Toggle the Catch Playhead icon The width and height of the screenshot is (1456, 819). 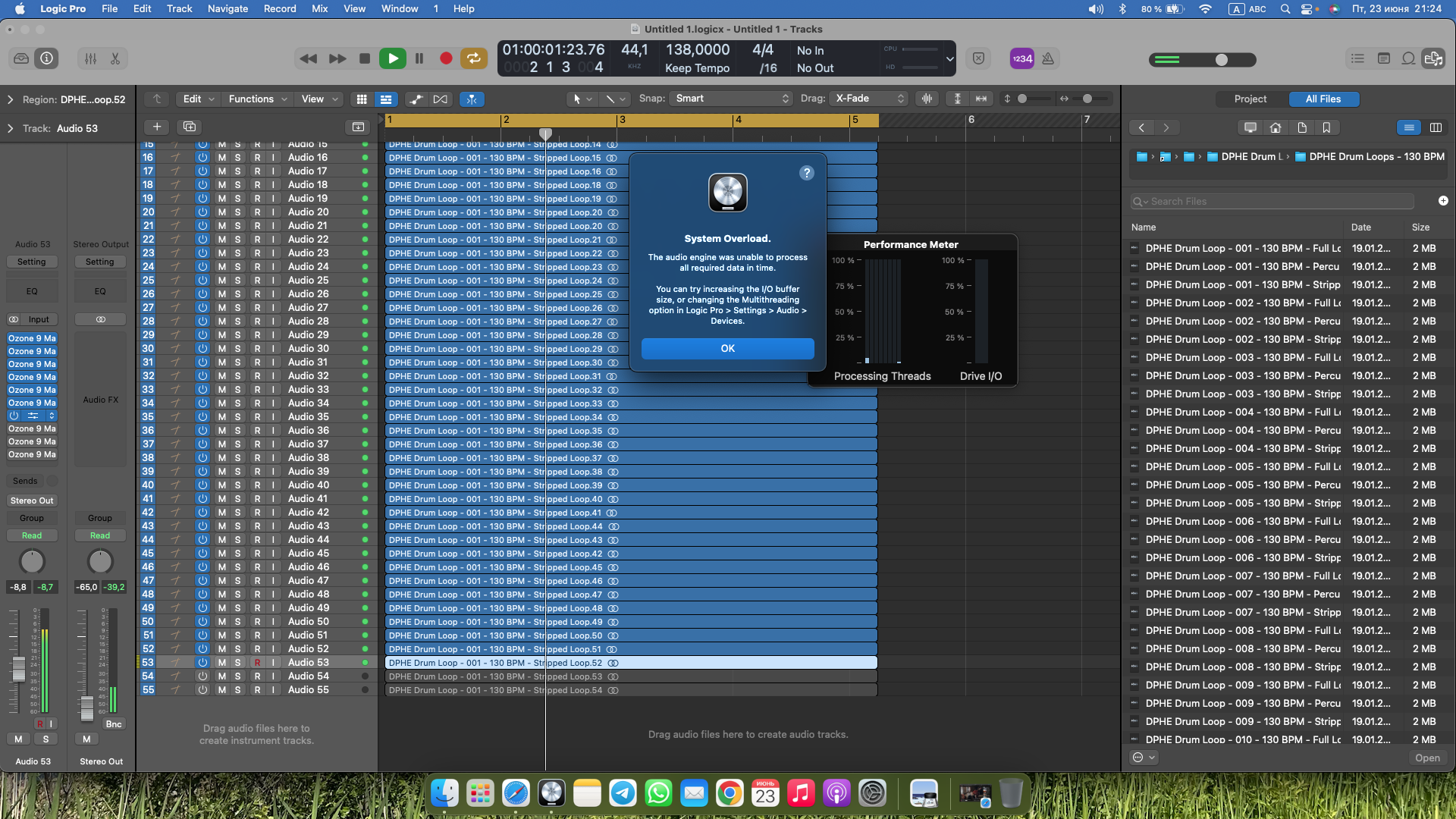(x=472, y=99)
